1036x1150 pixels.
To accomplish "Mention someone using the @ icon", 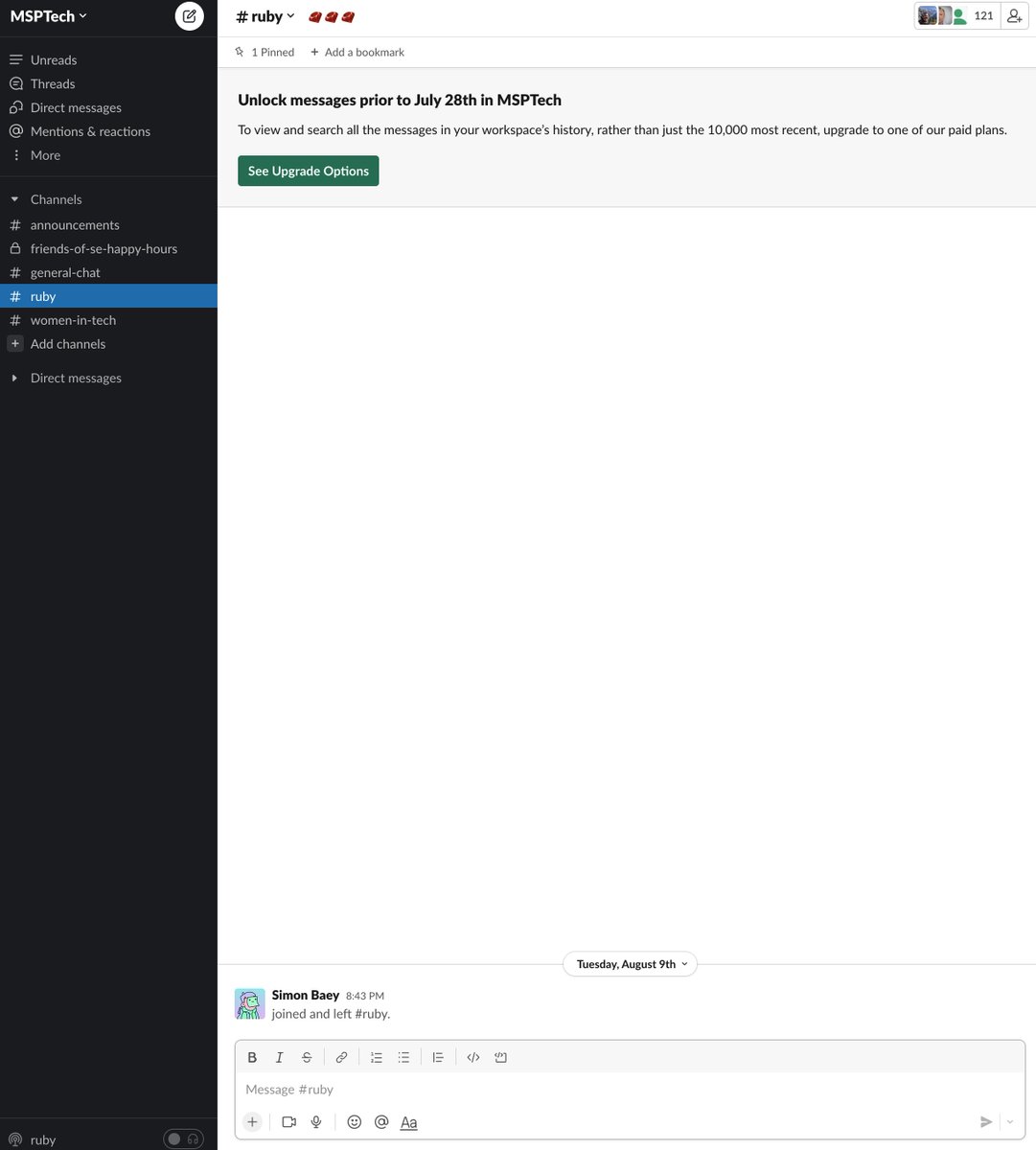I will point(380,1121).
